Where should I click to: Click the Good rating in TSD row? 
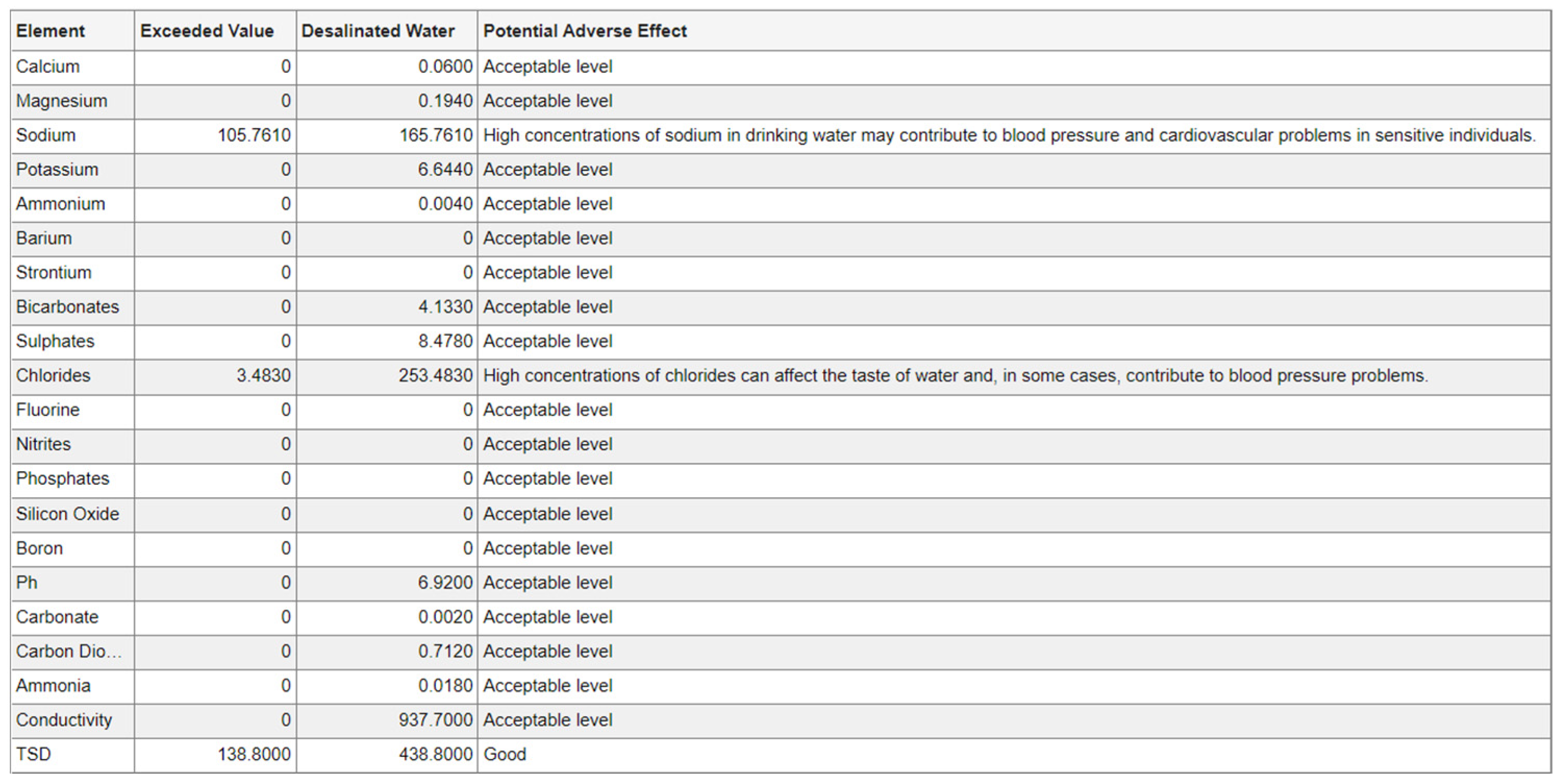[505, 754]
